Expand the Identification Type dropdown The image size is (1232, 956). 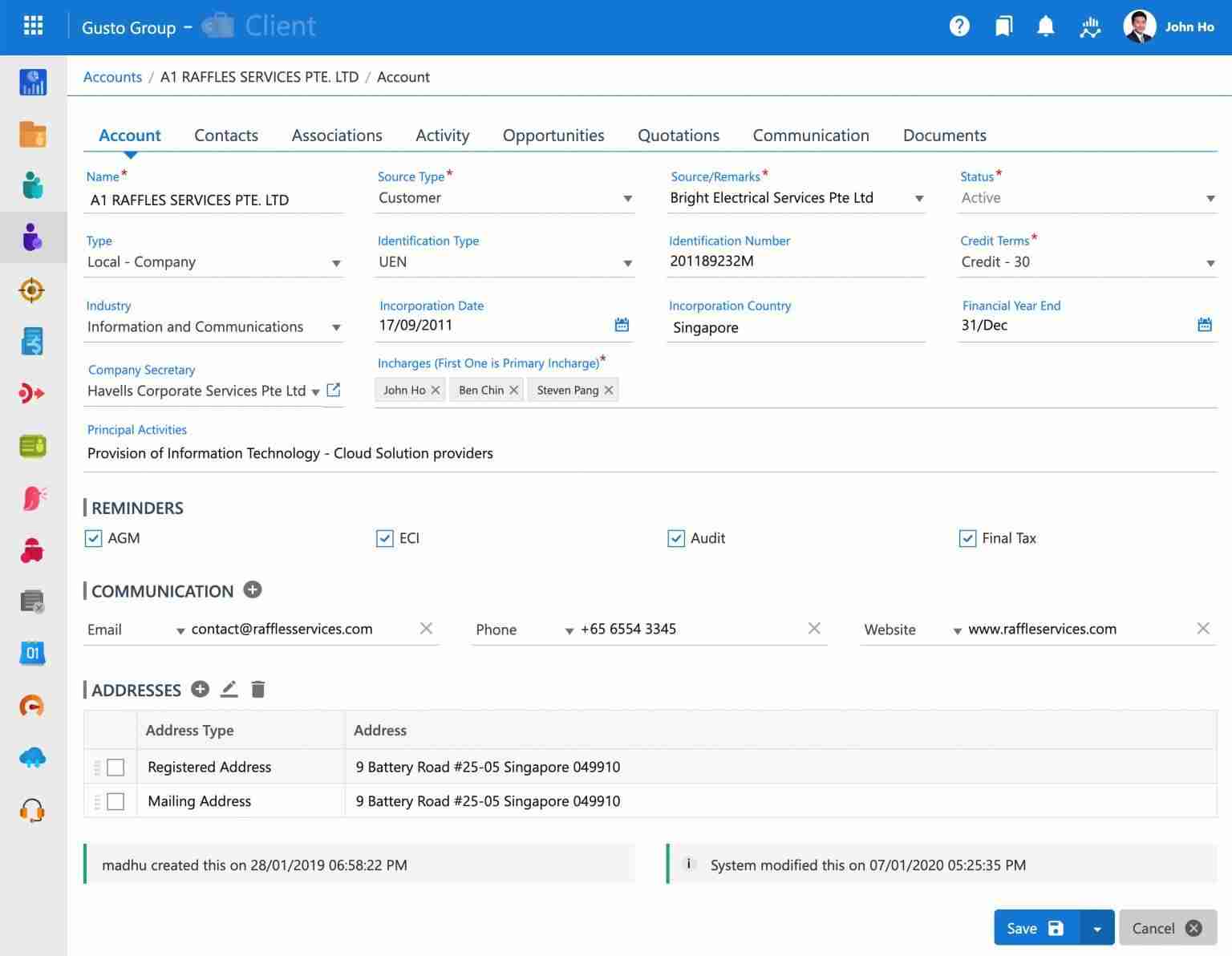point(628,263)
